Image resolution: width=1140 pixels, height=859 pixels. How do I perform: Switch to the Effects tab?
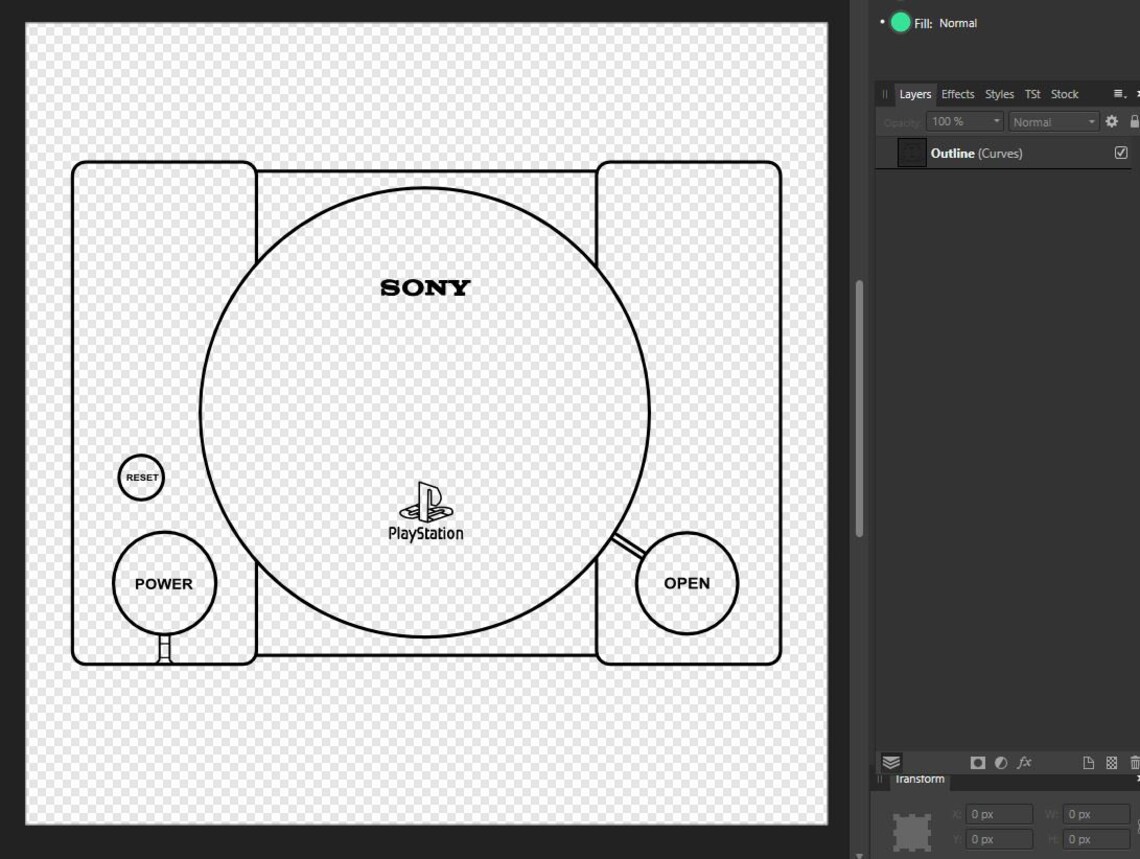click(957, 93)
